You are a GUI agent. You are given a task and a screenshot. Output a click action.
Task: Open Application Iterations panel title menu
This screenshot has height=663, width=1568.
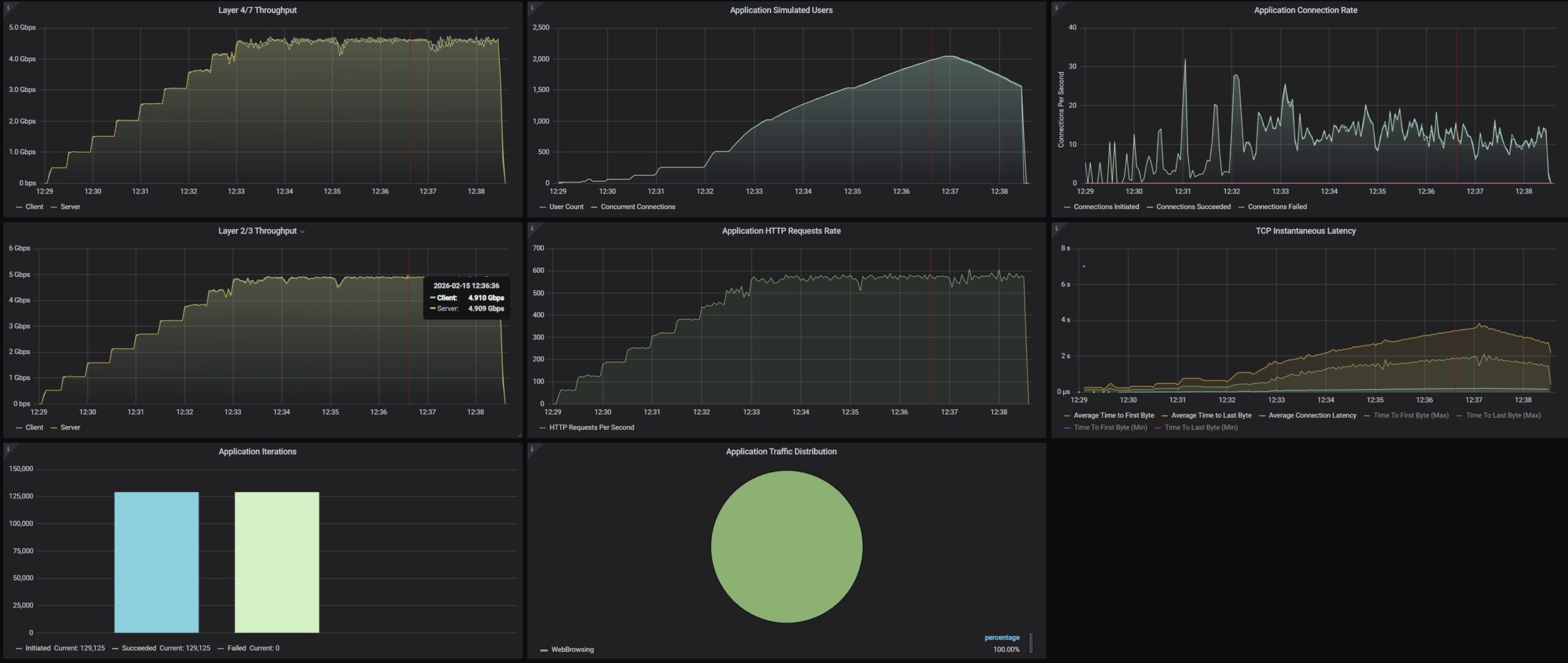[257, 452]
